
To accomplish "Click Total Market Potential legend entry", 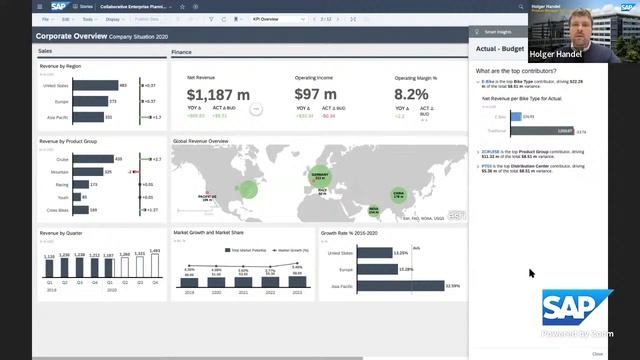I will [x=246, y=250].
